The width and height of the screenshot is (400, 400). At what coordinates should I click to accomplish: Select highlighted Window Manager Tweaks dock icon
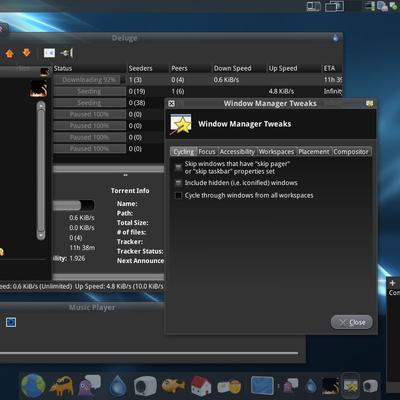click(351, 386)
